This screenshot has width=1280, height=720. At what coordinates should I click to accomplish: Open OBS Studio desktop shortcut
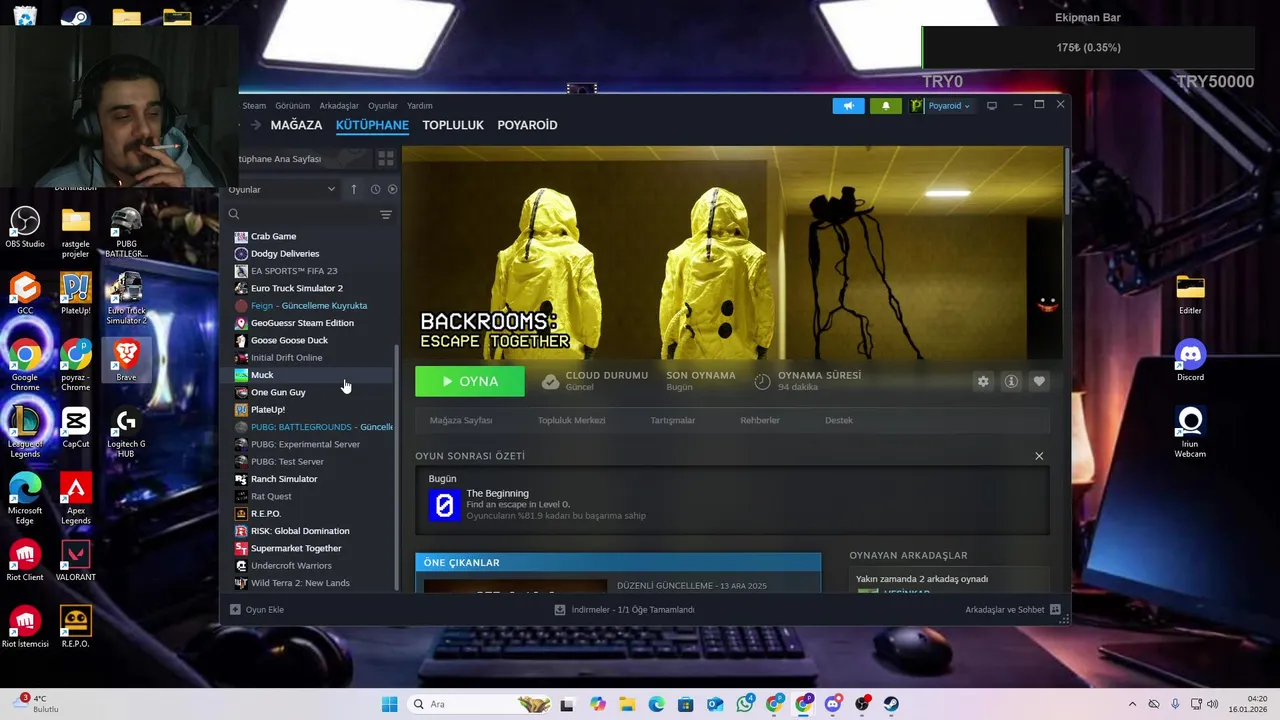coord(25,227)
